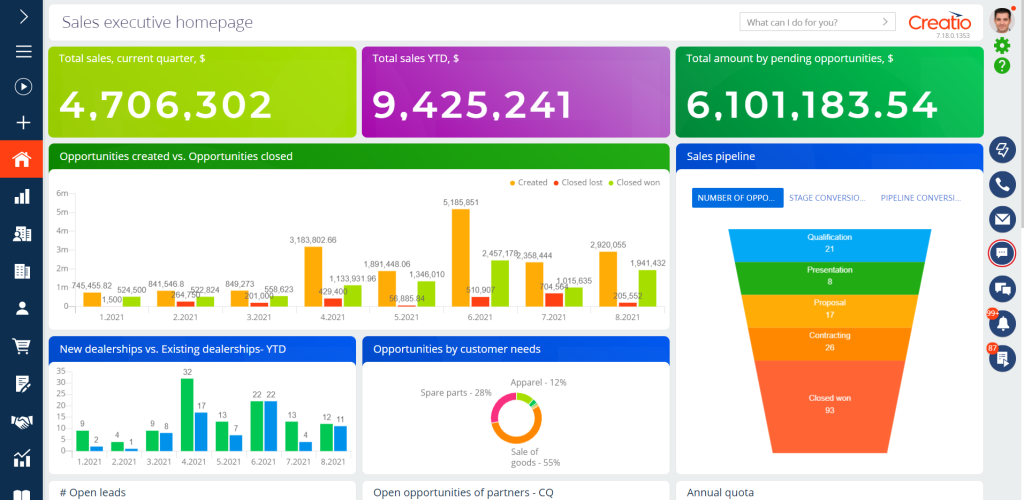Open the user profile avatar menu
This screenshot has width=1024, height=500.
tap(1001, 20)
